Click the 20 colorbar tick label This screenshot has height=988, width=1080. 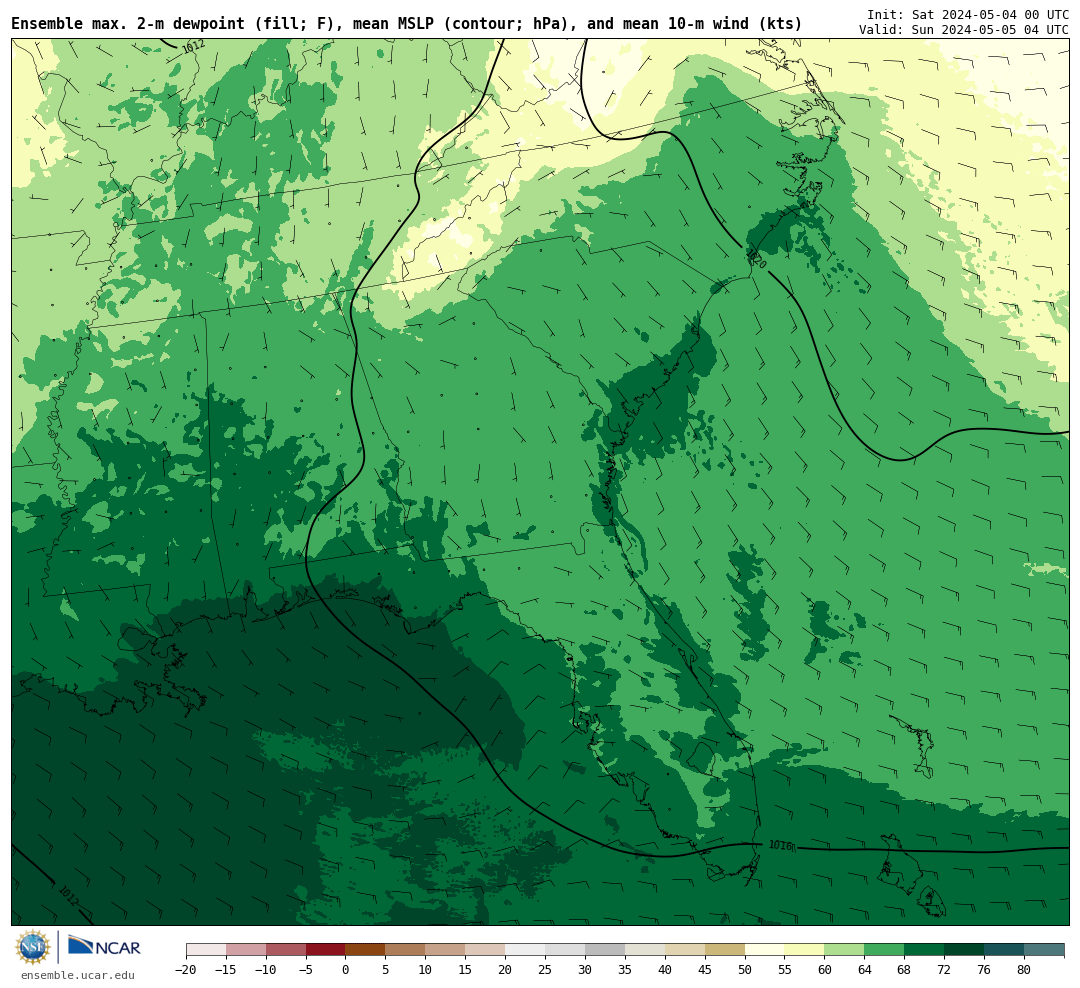point(506,969)
